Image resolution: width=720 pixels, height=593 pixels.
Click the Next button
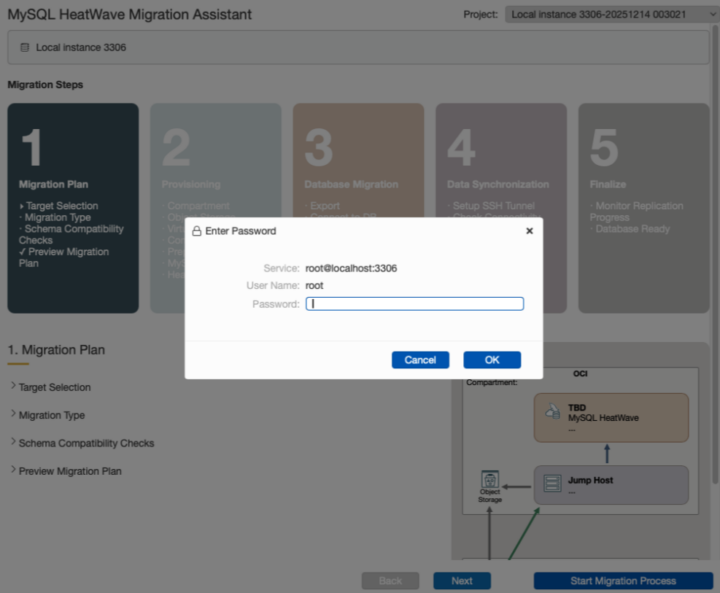462,581
